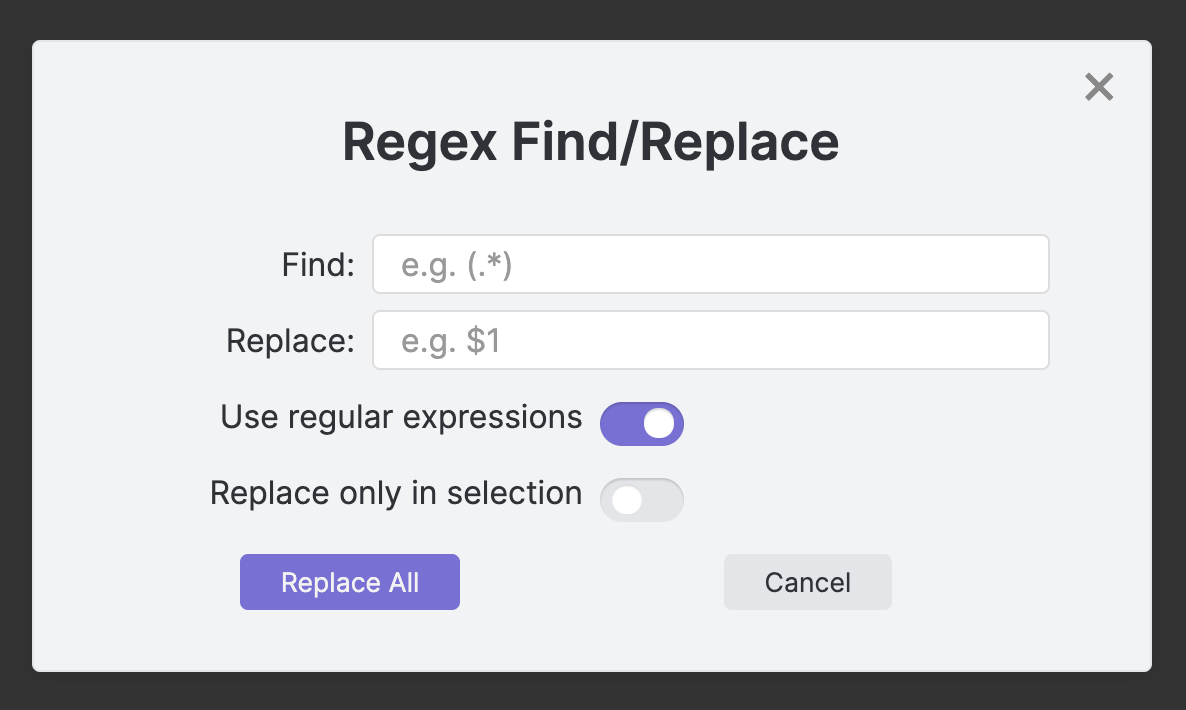Click the 'Replace:' label
The height and width of the screenshot is (710, 1186).
click(289, 340)
